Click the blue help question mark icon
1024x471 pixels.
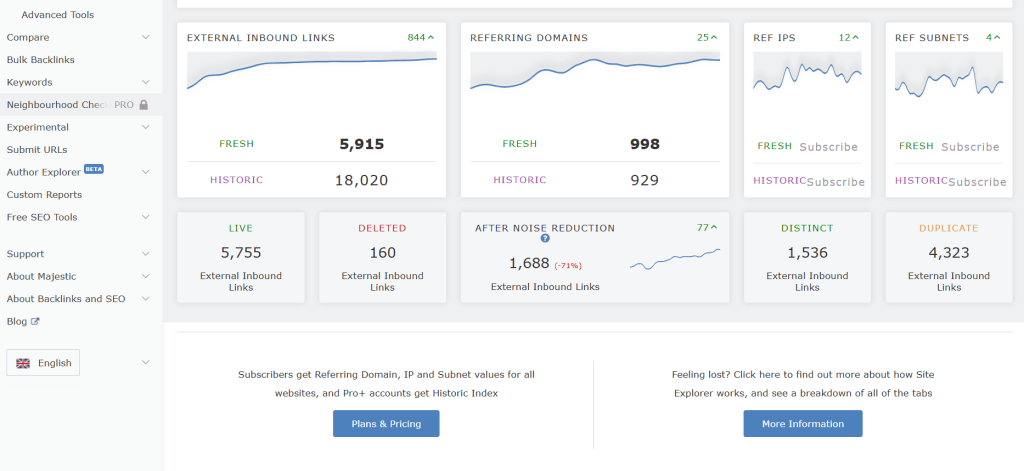(545, 239)
